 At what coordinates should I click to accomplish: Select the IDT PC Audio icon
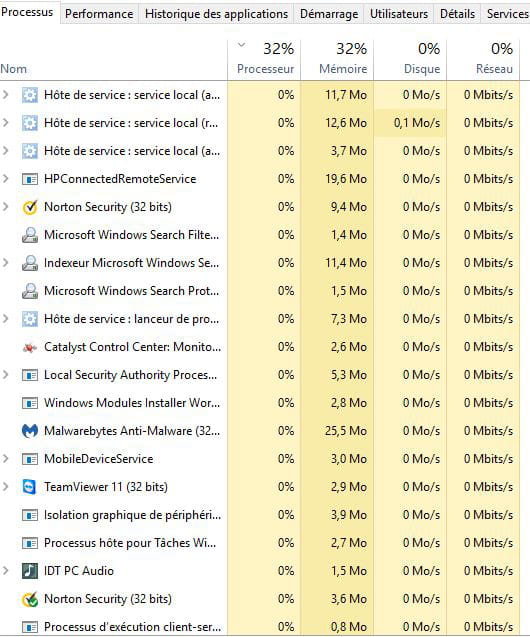pyautogui.click(x=30, y=571)
